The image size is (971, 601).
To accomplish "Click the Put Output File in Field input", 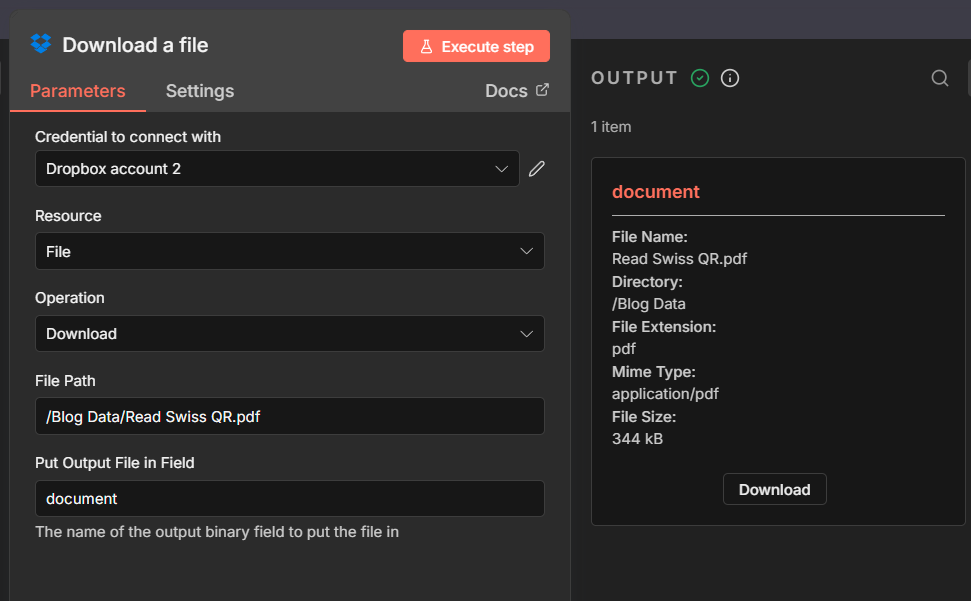I will (289, 498).
